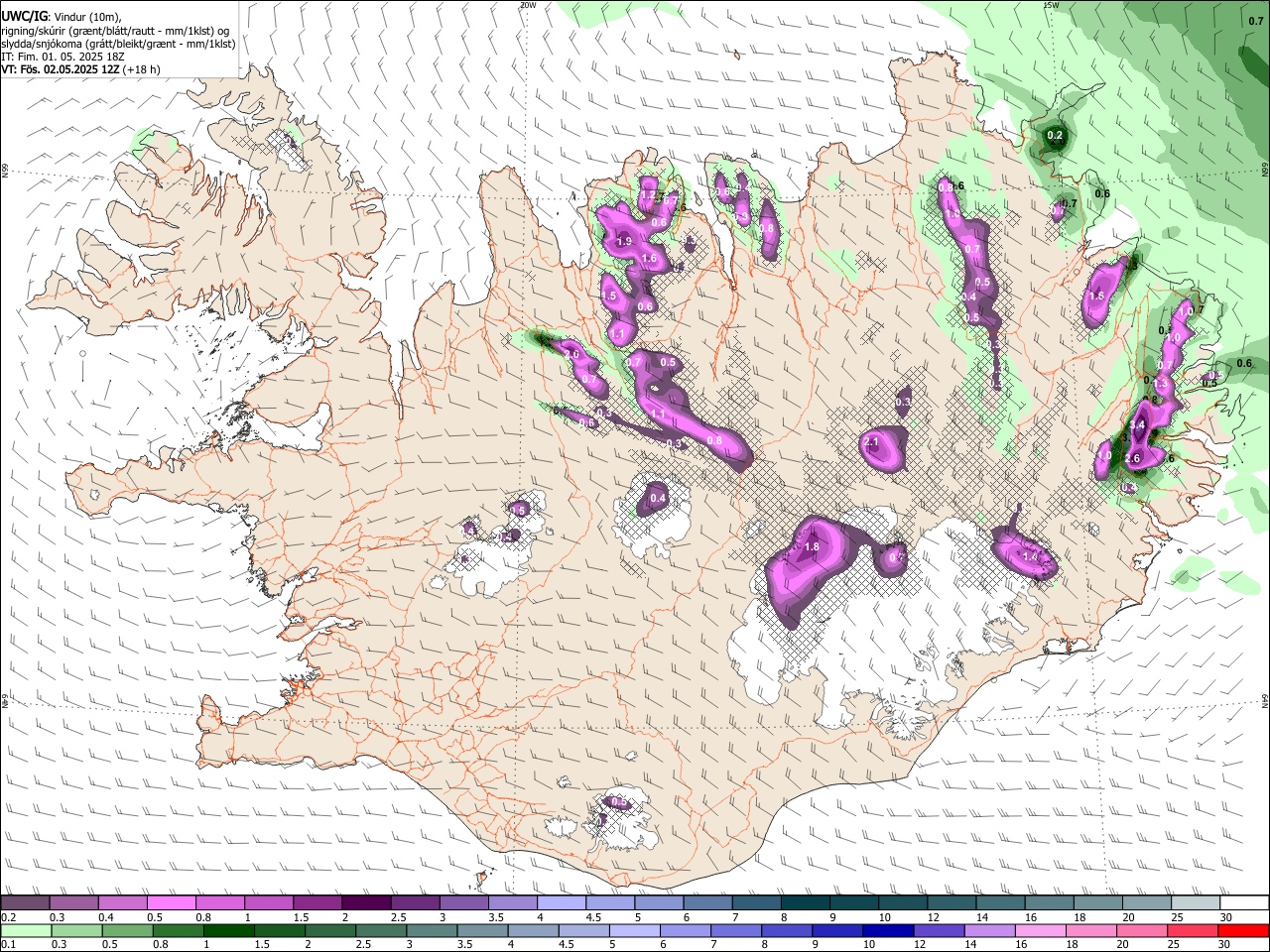Click upper legend swatch between 18 and 20
Screen dimensions: 1270x952
pos(1098,902)
